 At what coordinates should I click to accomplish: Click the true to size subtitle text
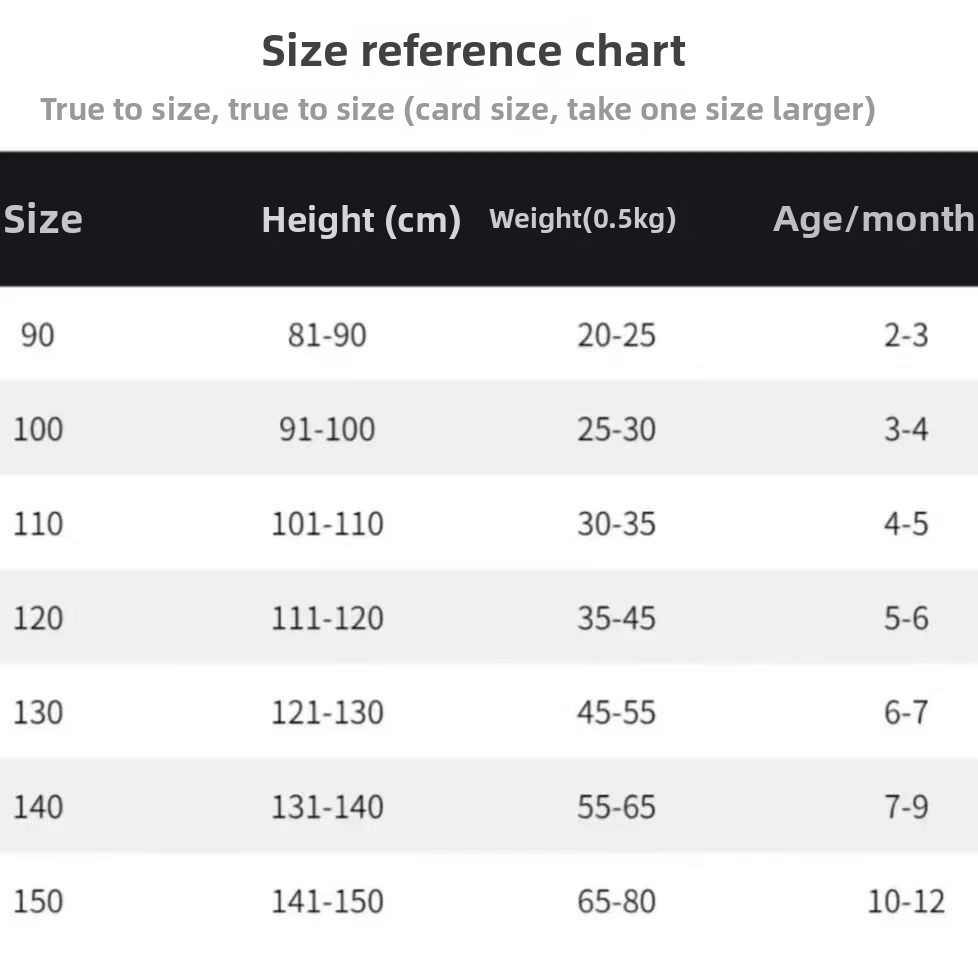pyautogui.click(x=457, y=109)
